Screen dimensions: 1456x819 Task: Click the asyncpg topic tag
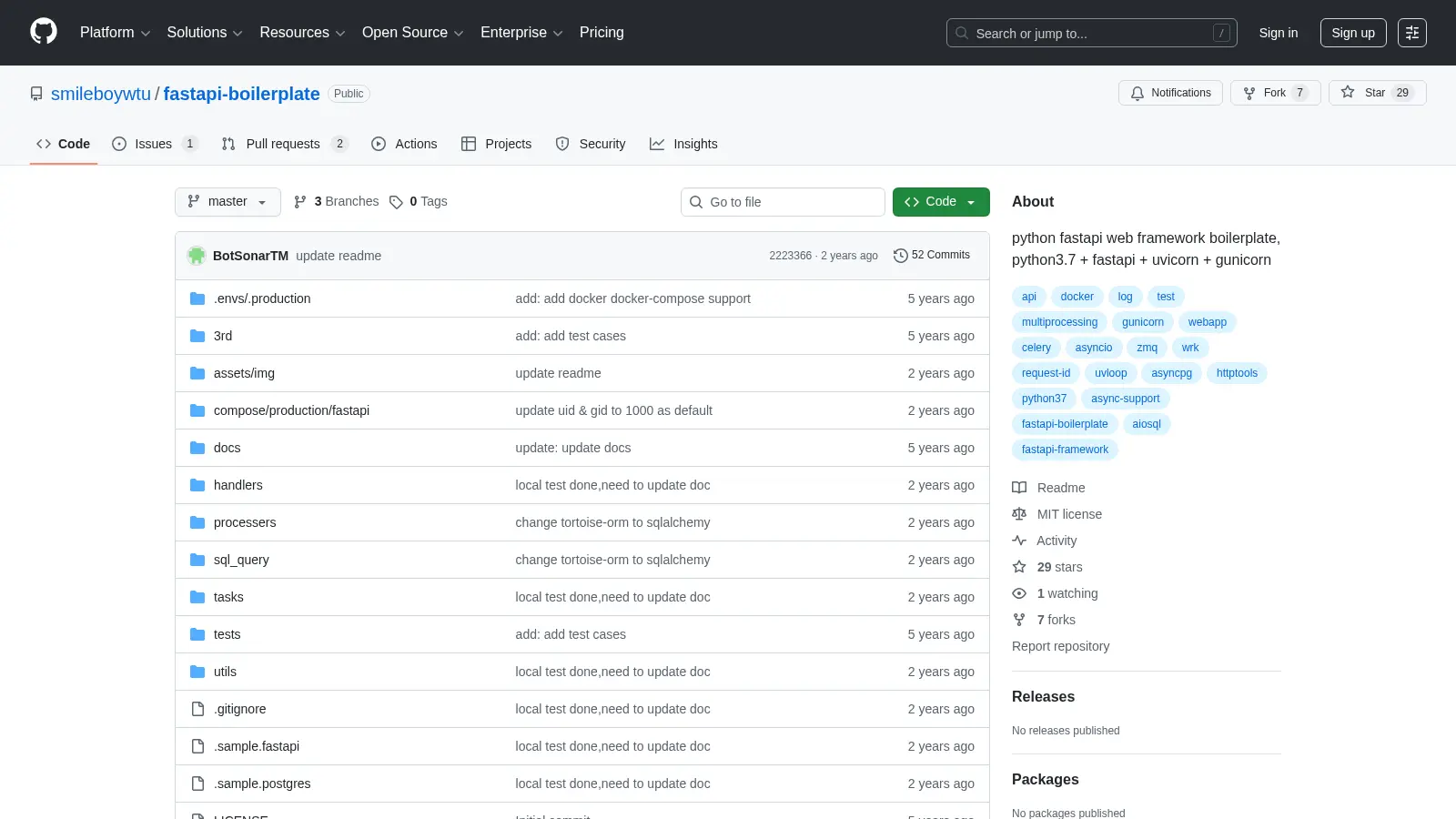(1171, 373)
